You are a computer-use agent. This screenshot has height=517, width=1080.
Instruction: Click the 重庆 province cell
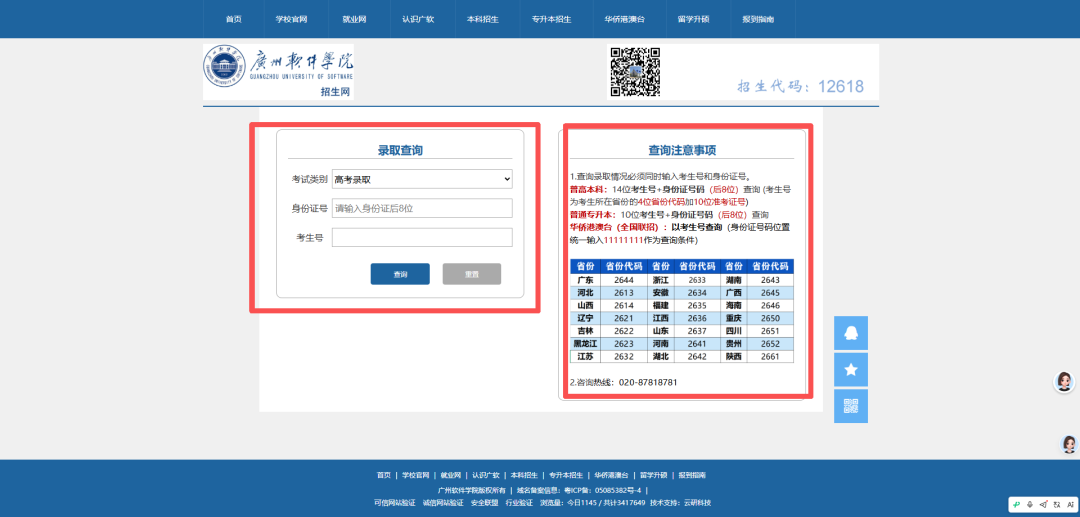[x=734, y=318]
